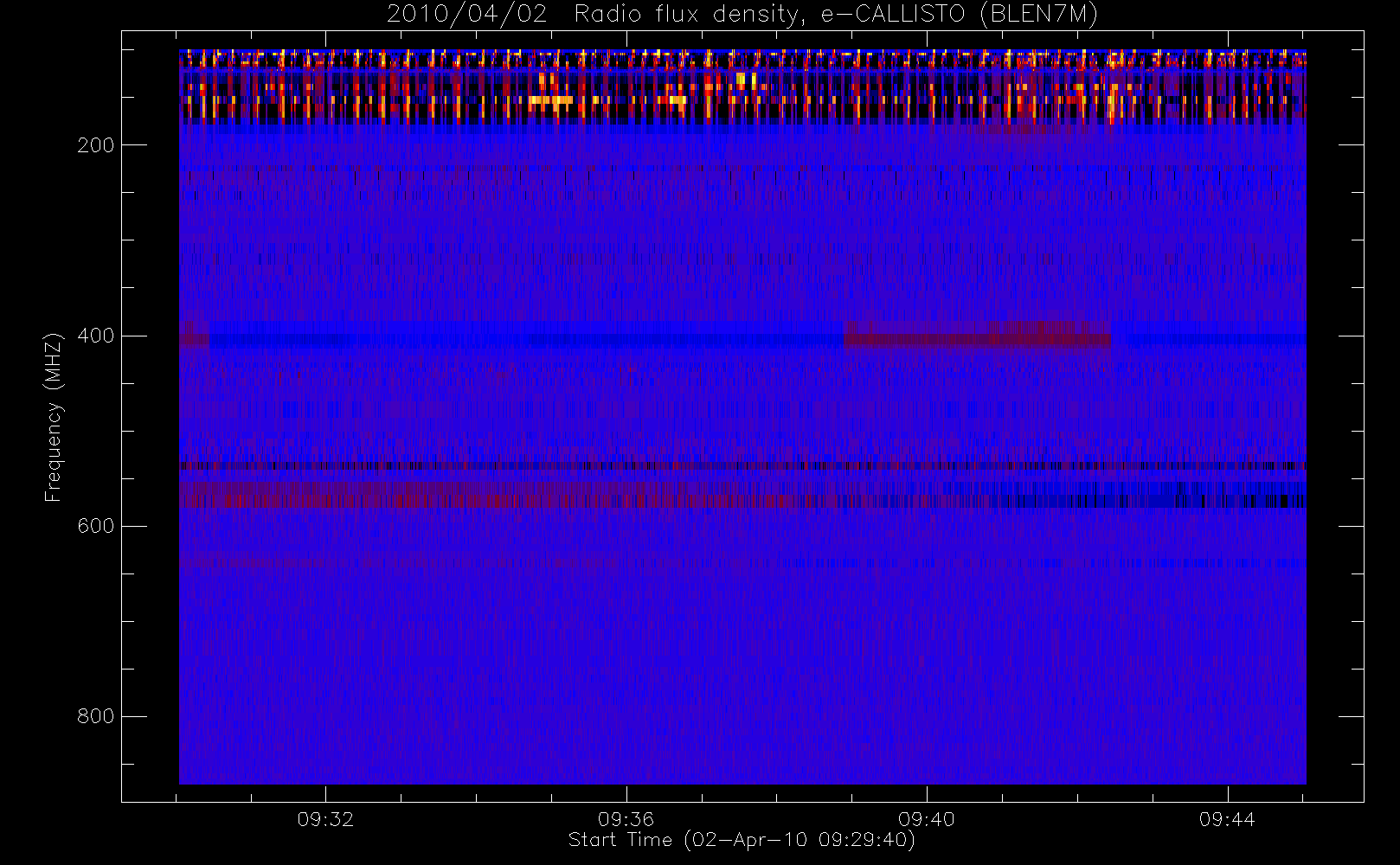Click the 09:36 time tick label

626,819
